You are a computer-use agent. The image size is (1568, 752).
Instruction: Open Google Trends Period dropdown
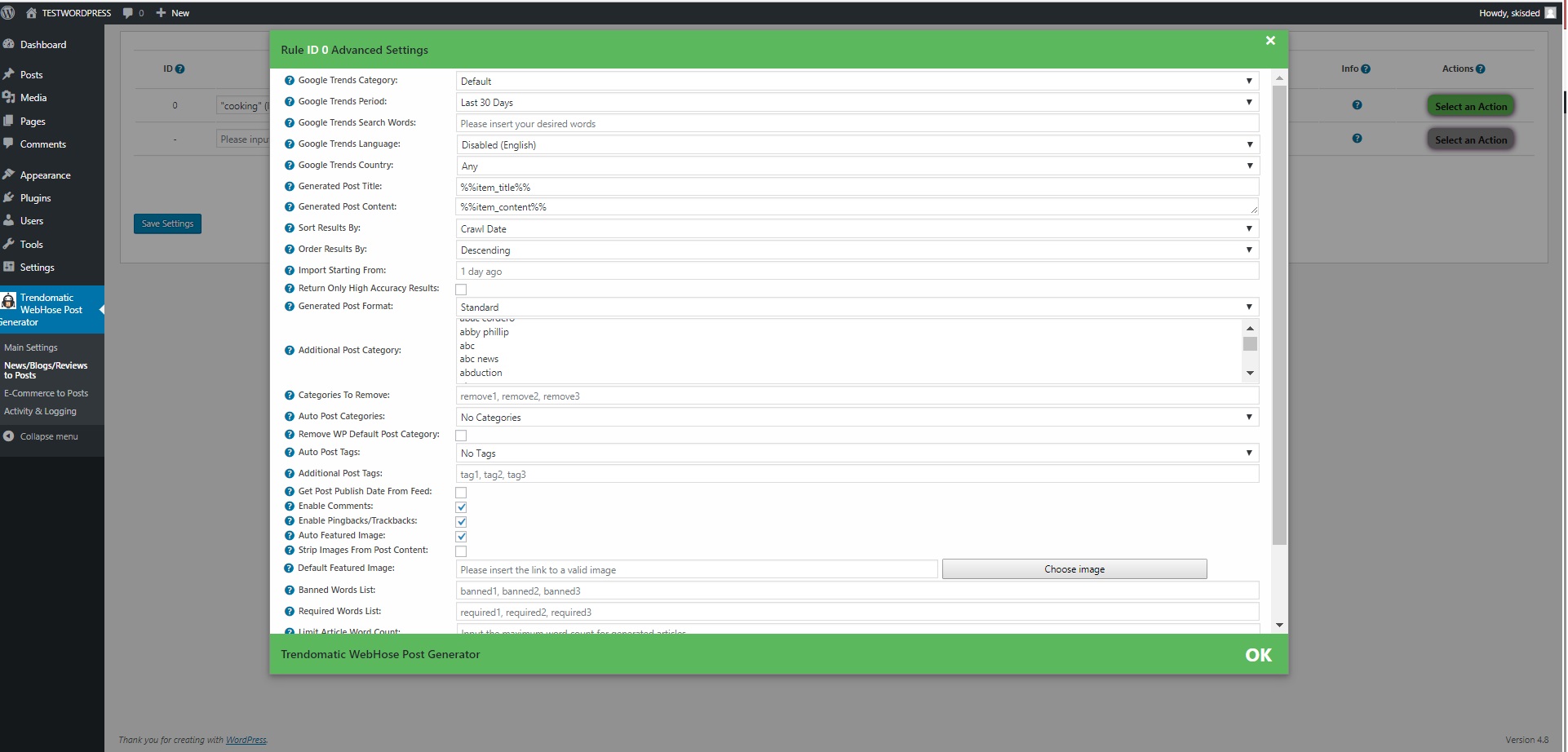coord(857,103)
